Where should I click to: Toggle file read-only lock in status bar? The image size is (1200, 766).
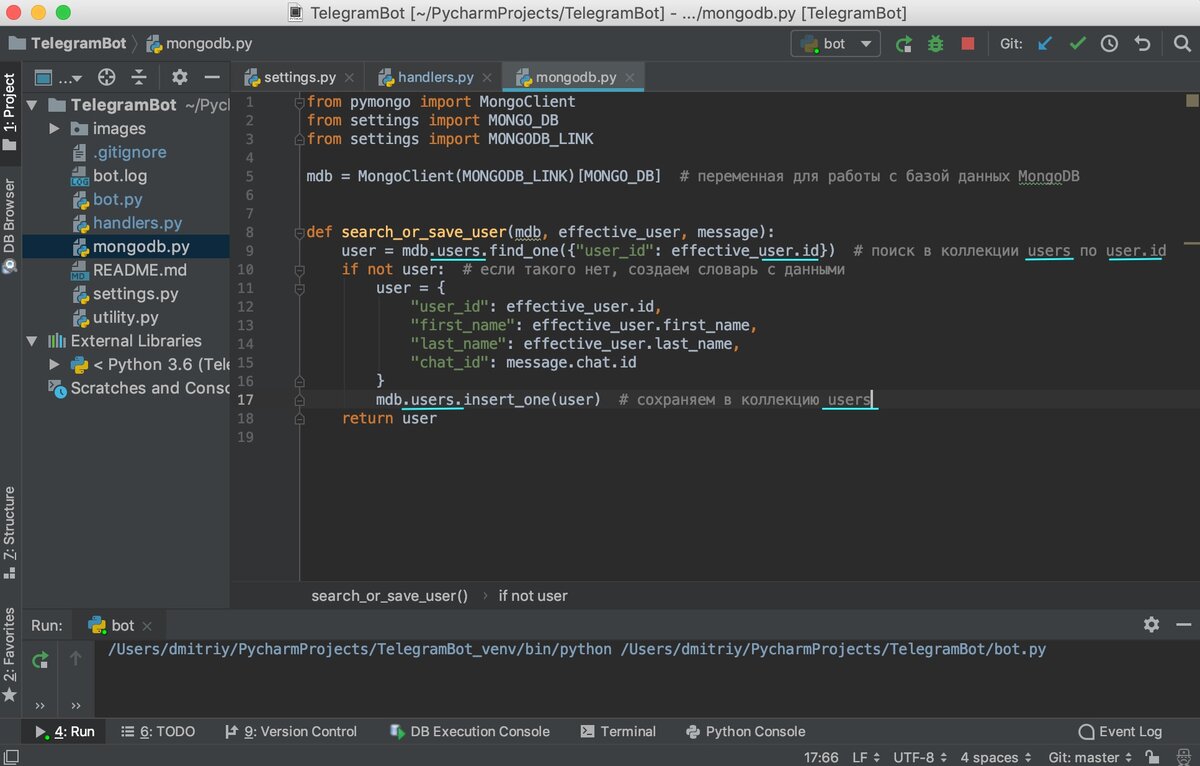[1152, 757]
